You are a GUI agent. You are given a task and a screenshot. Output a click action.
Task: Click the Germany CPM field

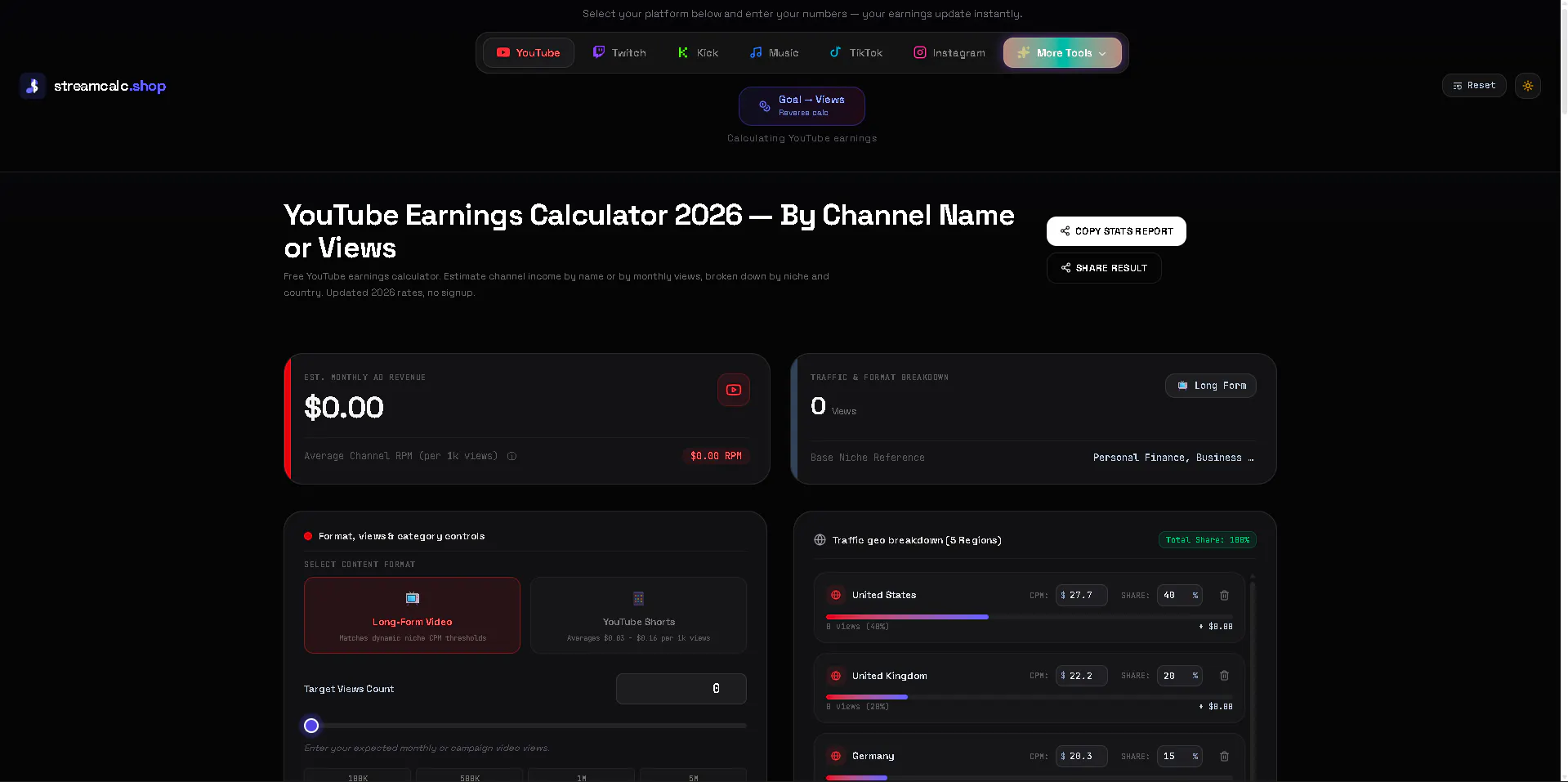click(x=1081, y=757)
